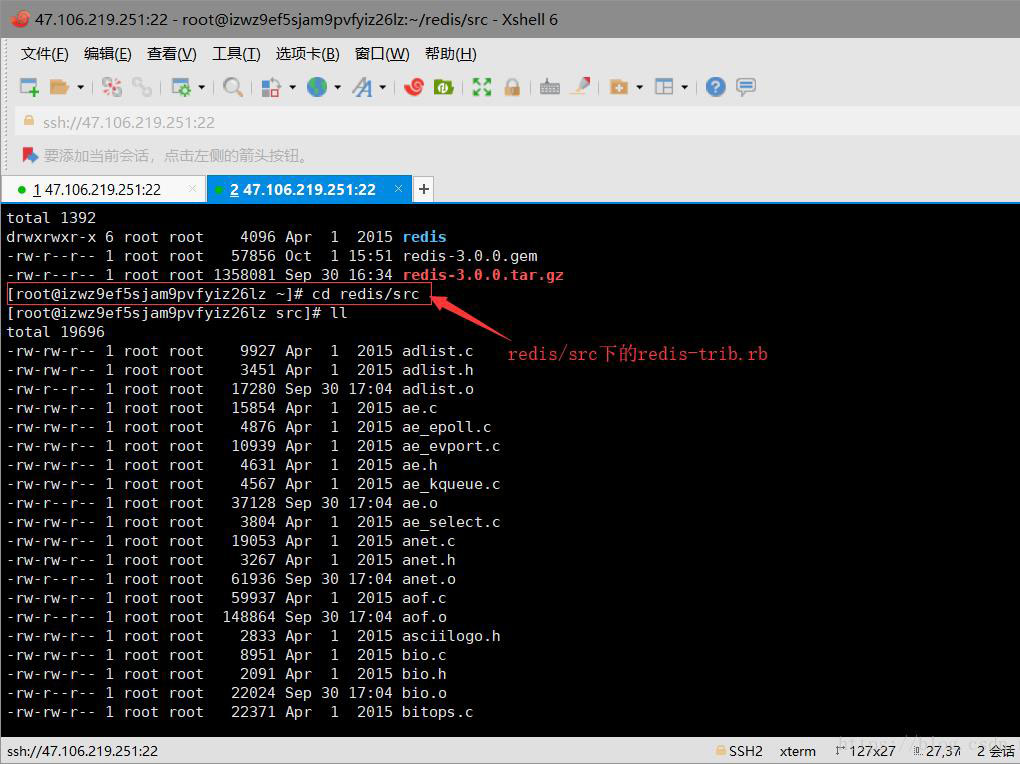Click the xterm status bar entry
Viewport: 1020px width, 764px height.
click(x=798, y=751)
